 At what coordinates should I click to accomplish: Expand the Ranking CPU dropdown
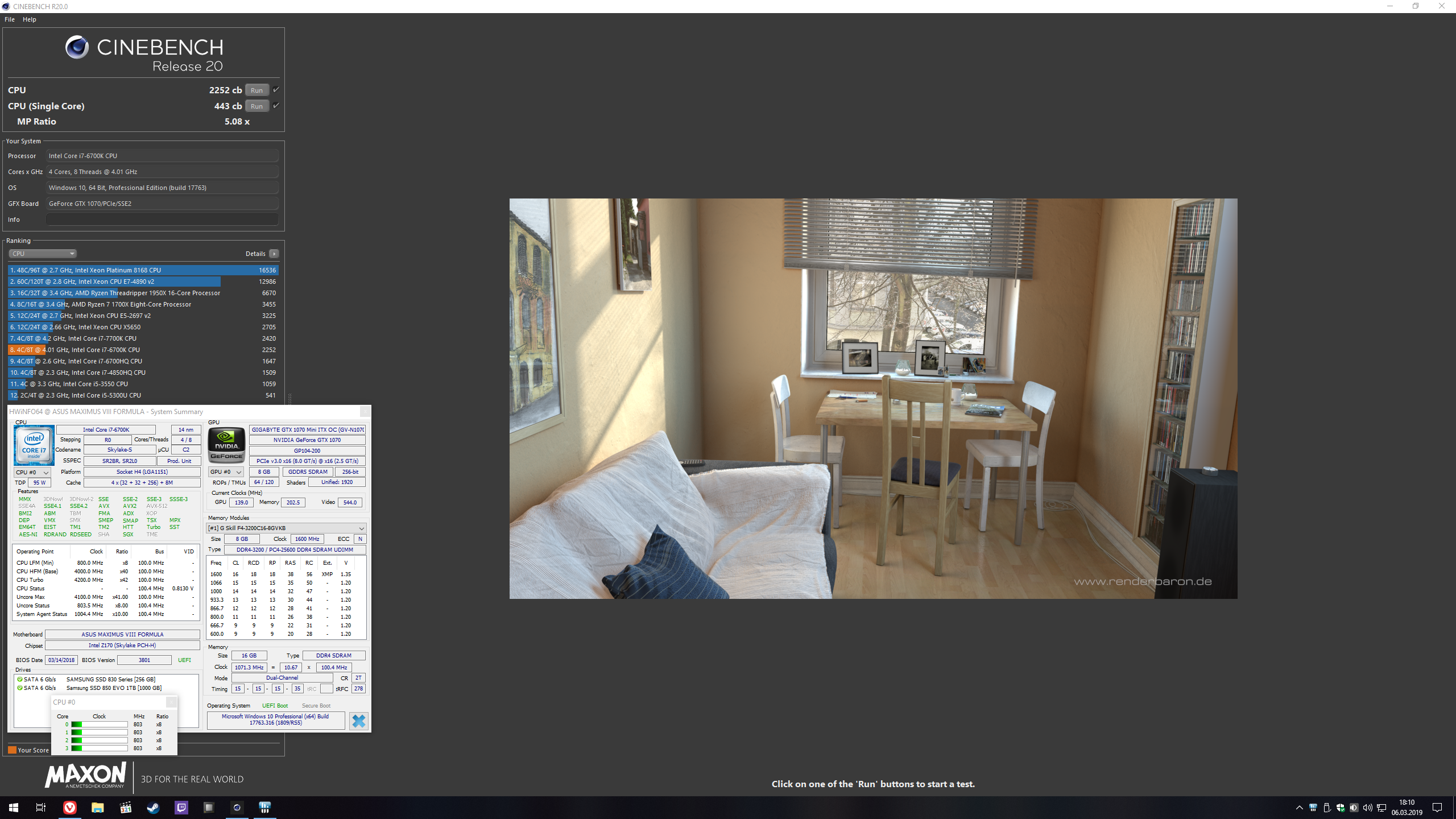point(43,254)
